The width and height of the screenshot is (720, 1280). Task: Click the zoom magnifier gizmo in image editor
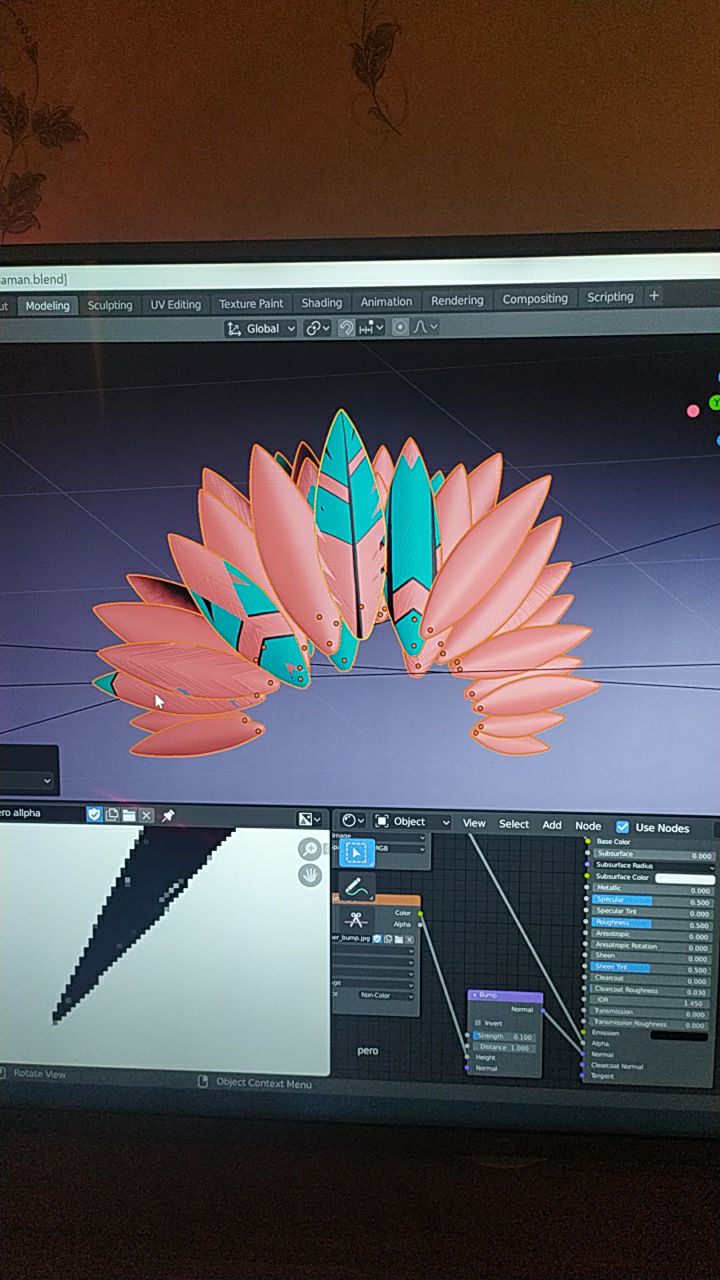[x=310, y=849]
